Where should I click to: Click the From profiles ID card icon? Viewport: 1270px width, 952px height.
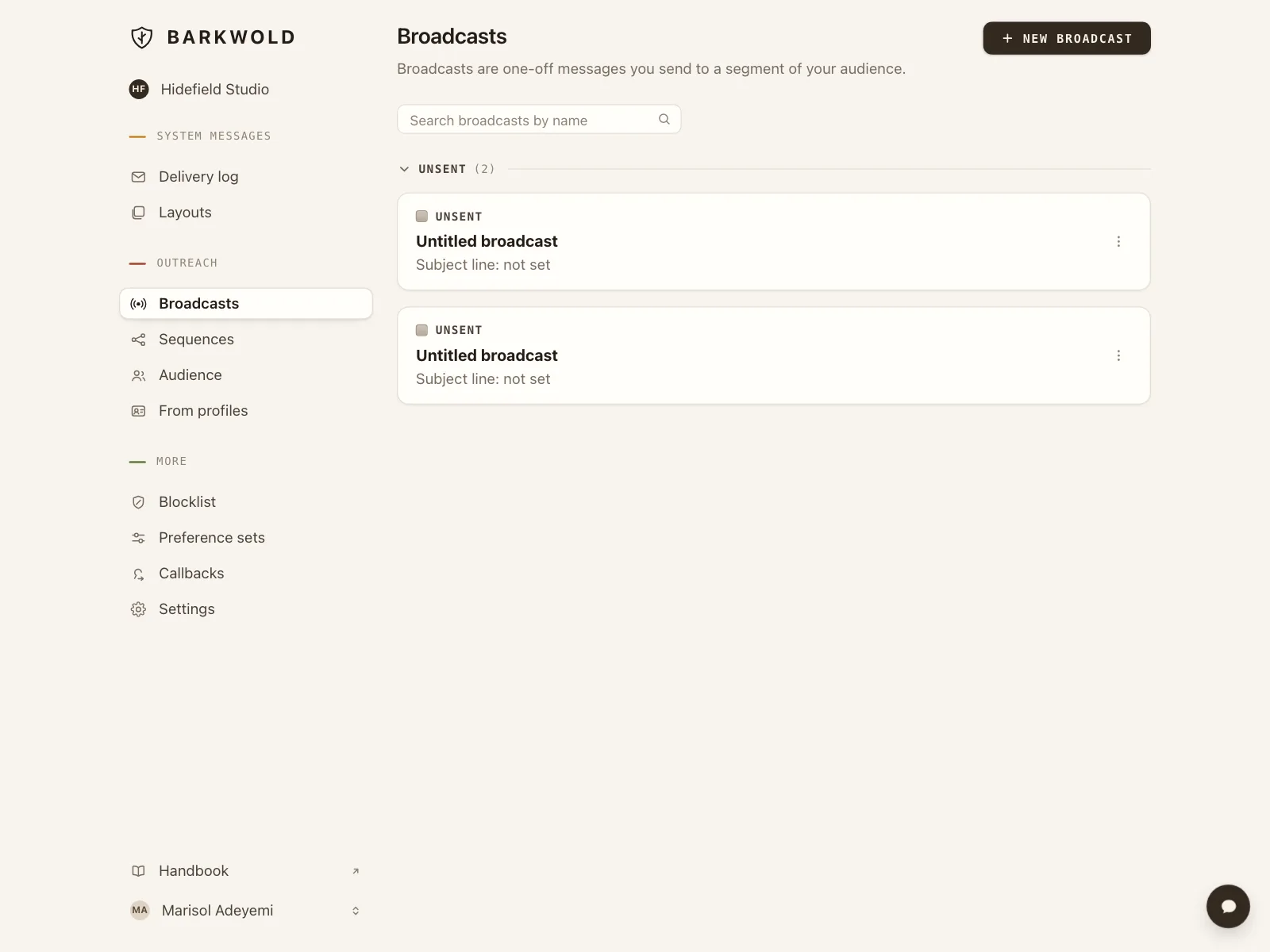point(138,411)
